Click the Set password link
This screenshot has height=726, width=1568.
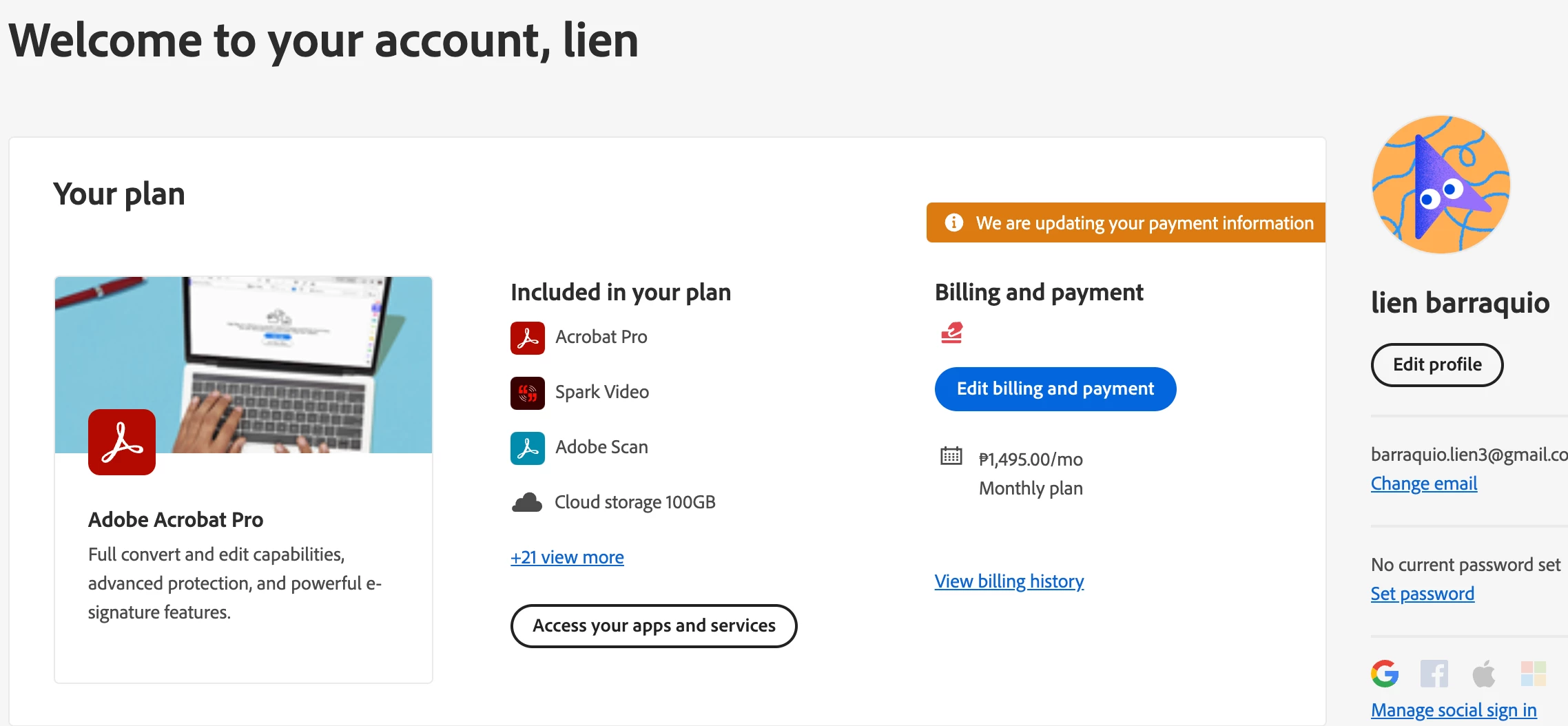[x=1423, y=594]
